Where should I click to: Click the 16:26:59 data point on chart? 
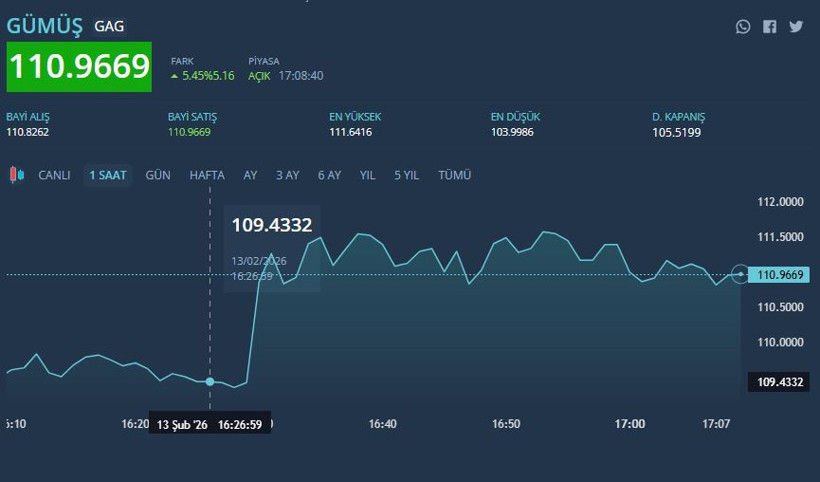210,381
